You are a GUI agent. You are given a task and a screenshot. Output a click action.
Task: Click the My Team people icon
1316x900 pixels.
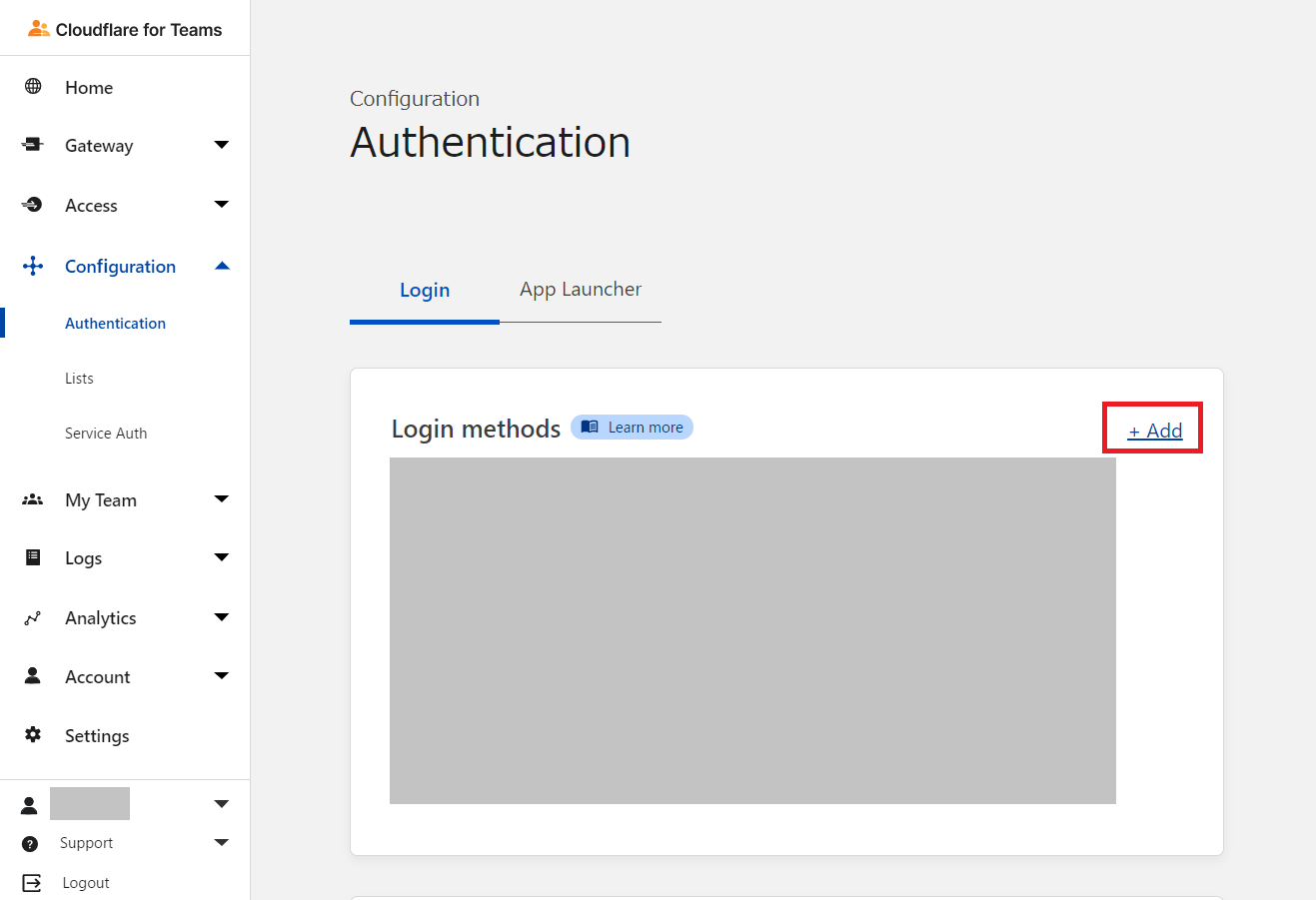pos(33,499)
